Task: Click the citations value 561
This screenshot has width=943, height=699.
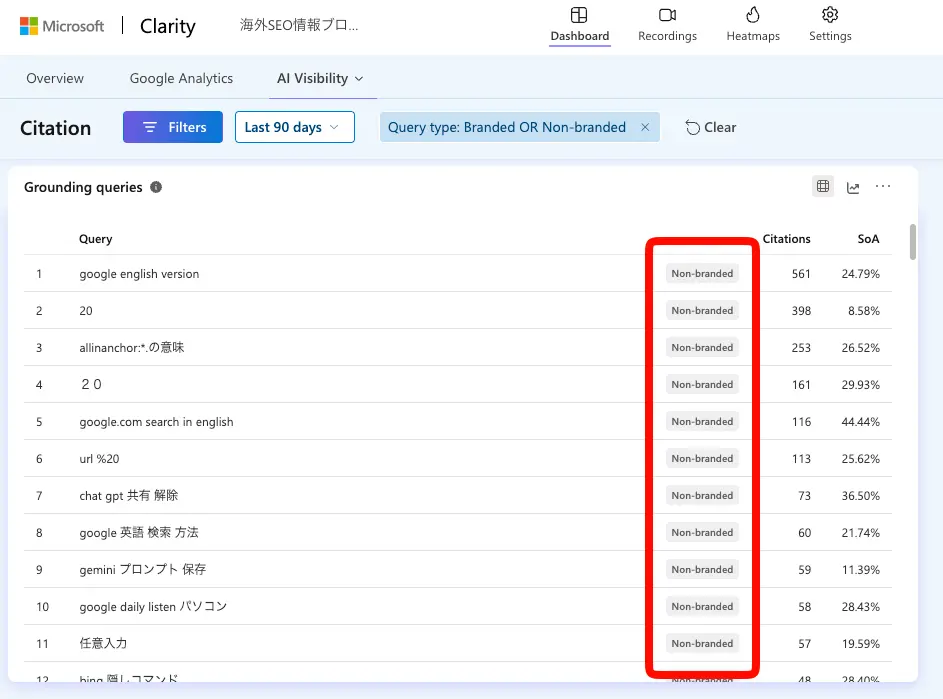Action: [x=801, y=274]
